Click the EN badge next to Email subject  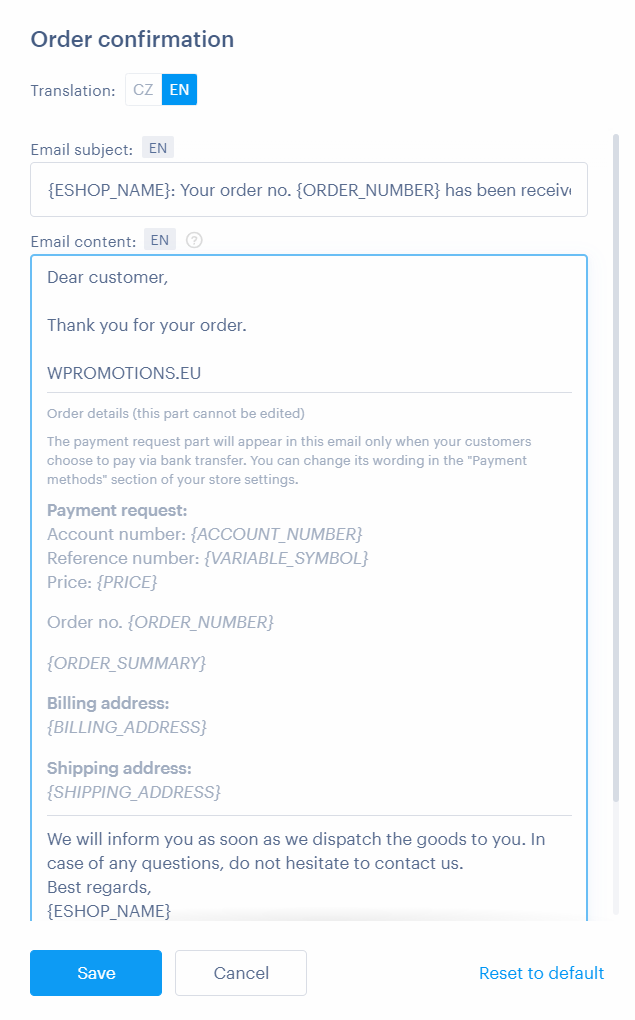point(157,148)
